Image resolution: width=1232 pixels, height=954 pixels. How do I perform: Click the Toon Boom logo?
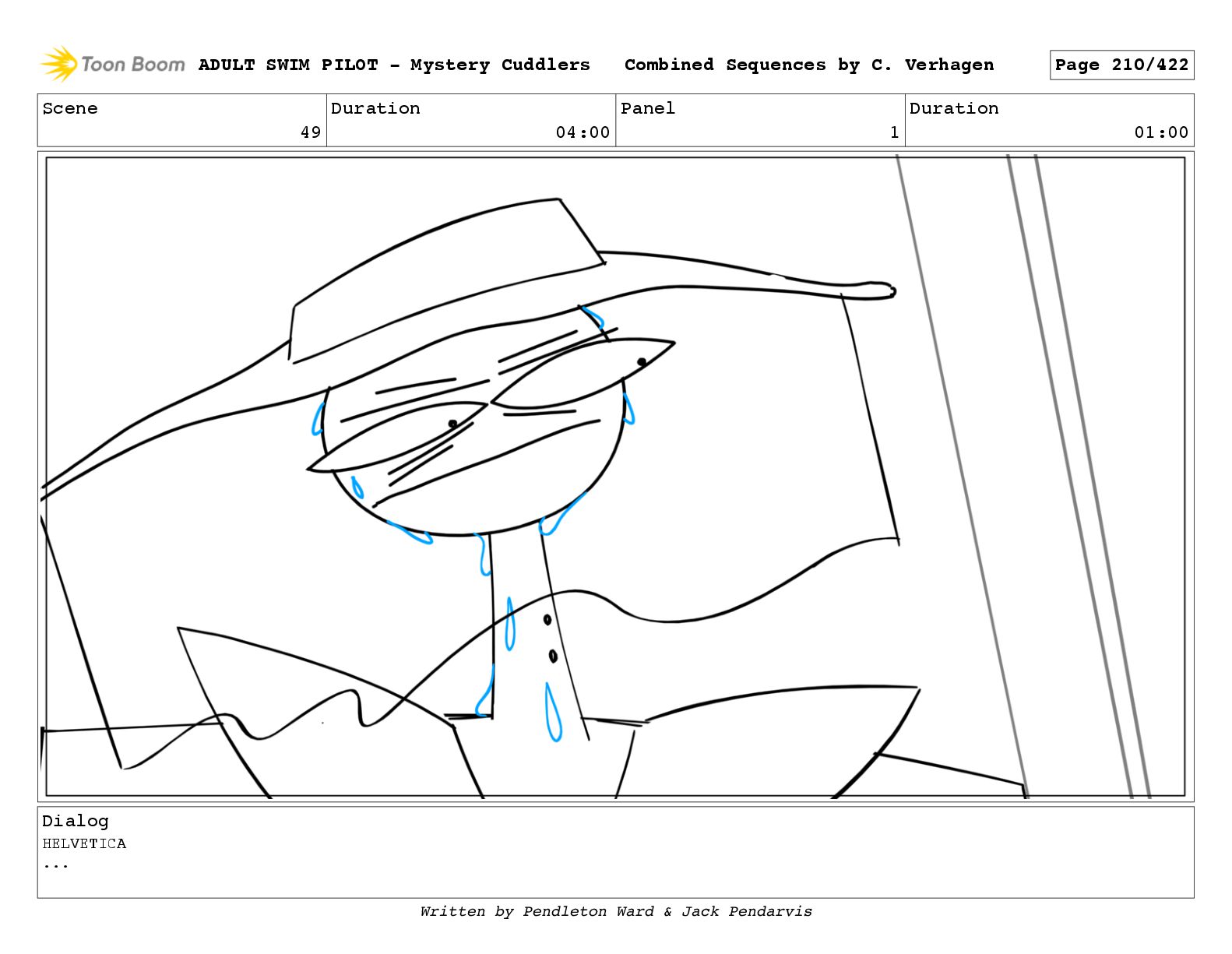point(113,64)
